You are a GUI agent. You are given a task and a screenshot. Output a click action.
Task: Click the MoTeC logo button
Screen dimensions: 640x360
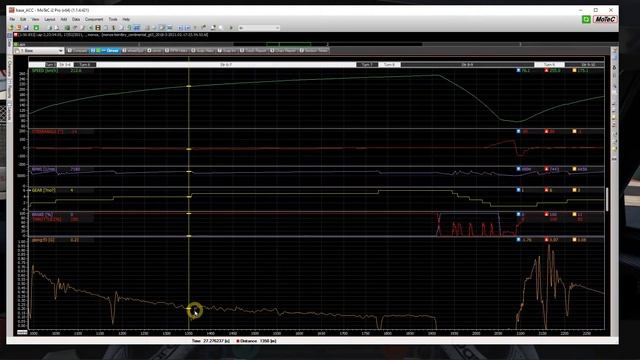point(605,19)
